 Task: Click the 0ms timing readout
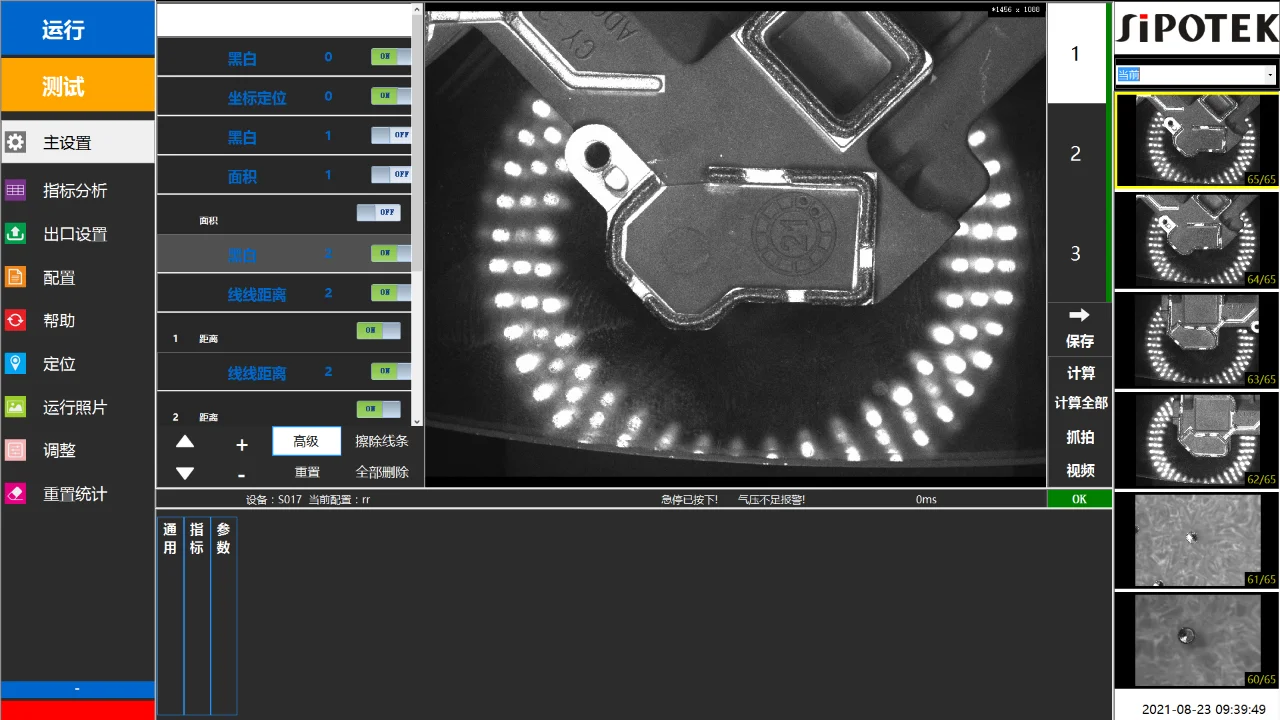click(926, 499)
